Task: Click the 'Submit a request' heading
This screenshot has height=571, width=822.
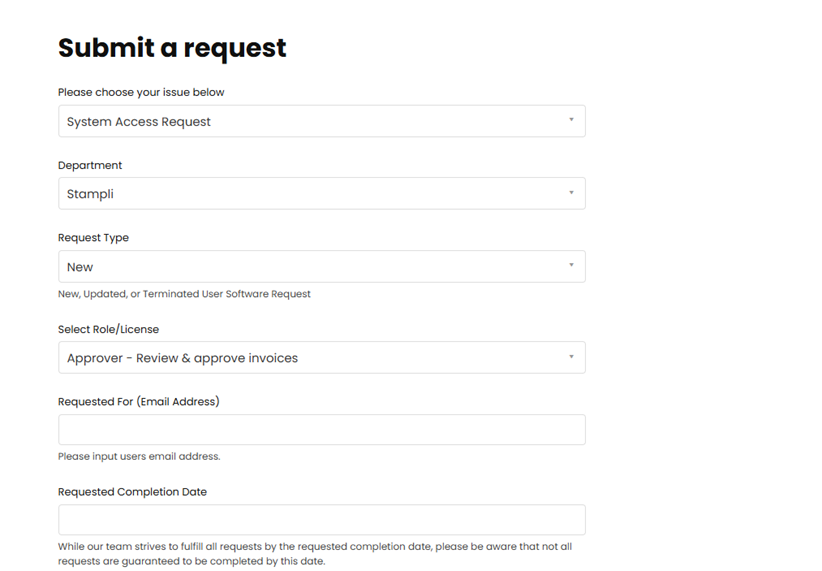Action: coord(172,48)
